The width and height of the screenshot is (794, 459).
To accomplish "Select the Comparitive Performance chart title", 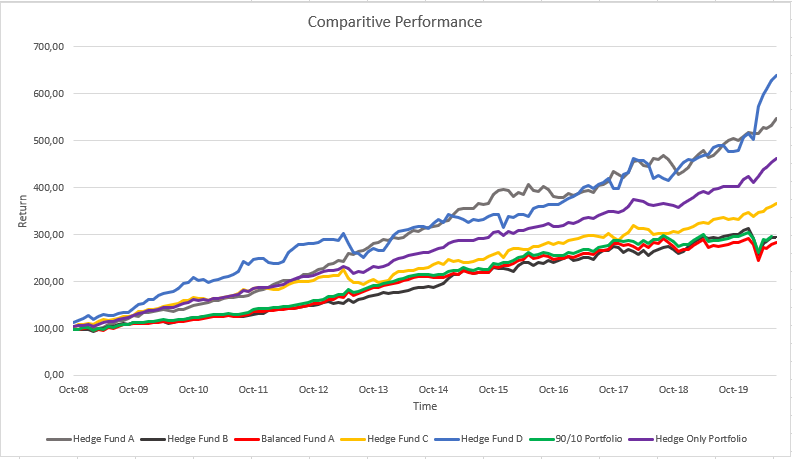I will (397, 21).
